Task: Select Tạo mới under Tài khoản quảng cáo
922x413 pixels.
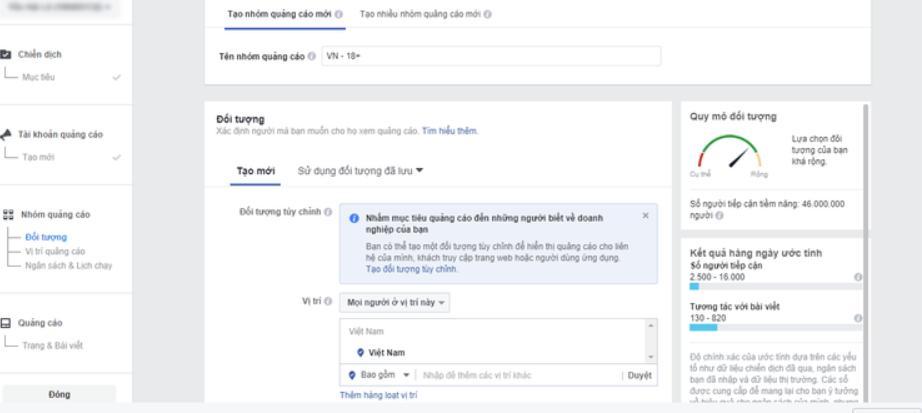Action: 38,157
